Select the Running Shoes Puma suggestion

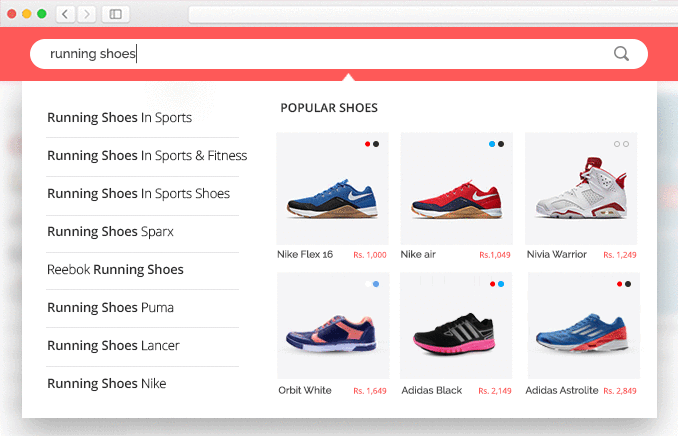coord(110,308)
